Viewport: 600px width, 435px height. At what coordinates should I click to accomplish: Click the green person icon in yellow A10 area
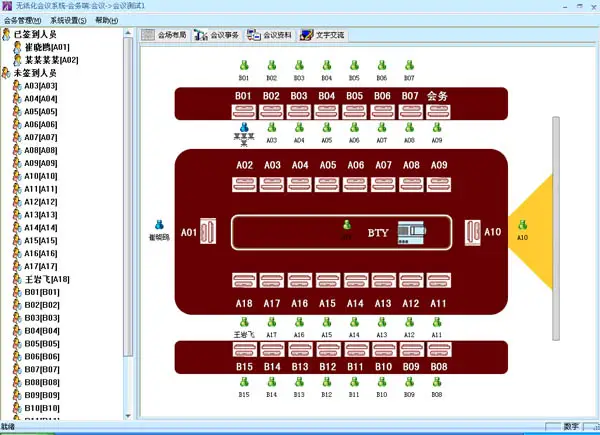point(523,225)
